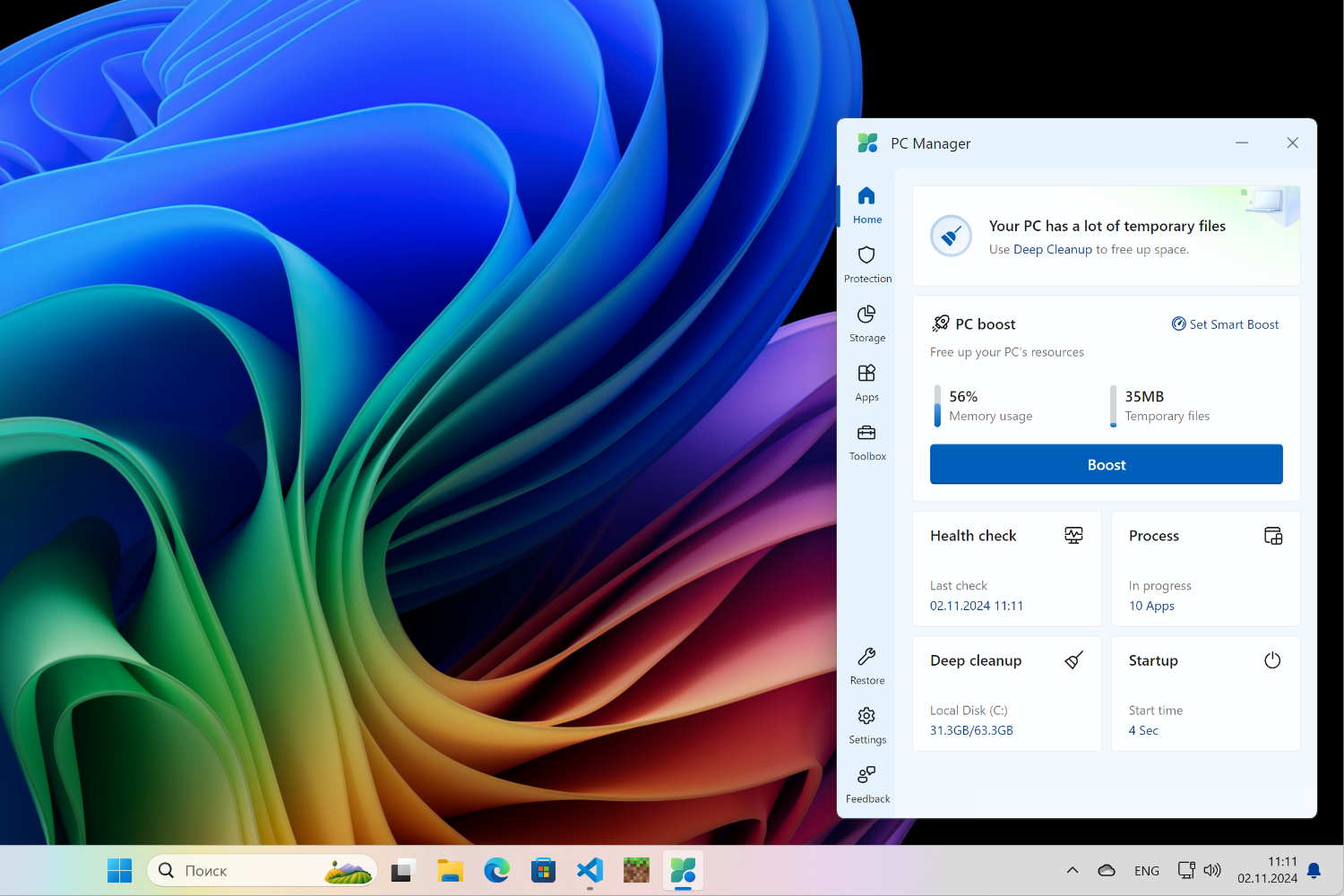This screenshot has height=896, width=1344.
Task: Click the 35MB Temporary files text
Action: pyautogui.click(x=1167, y=406)
